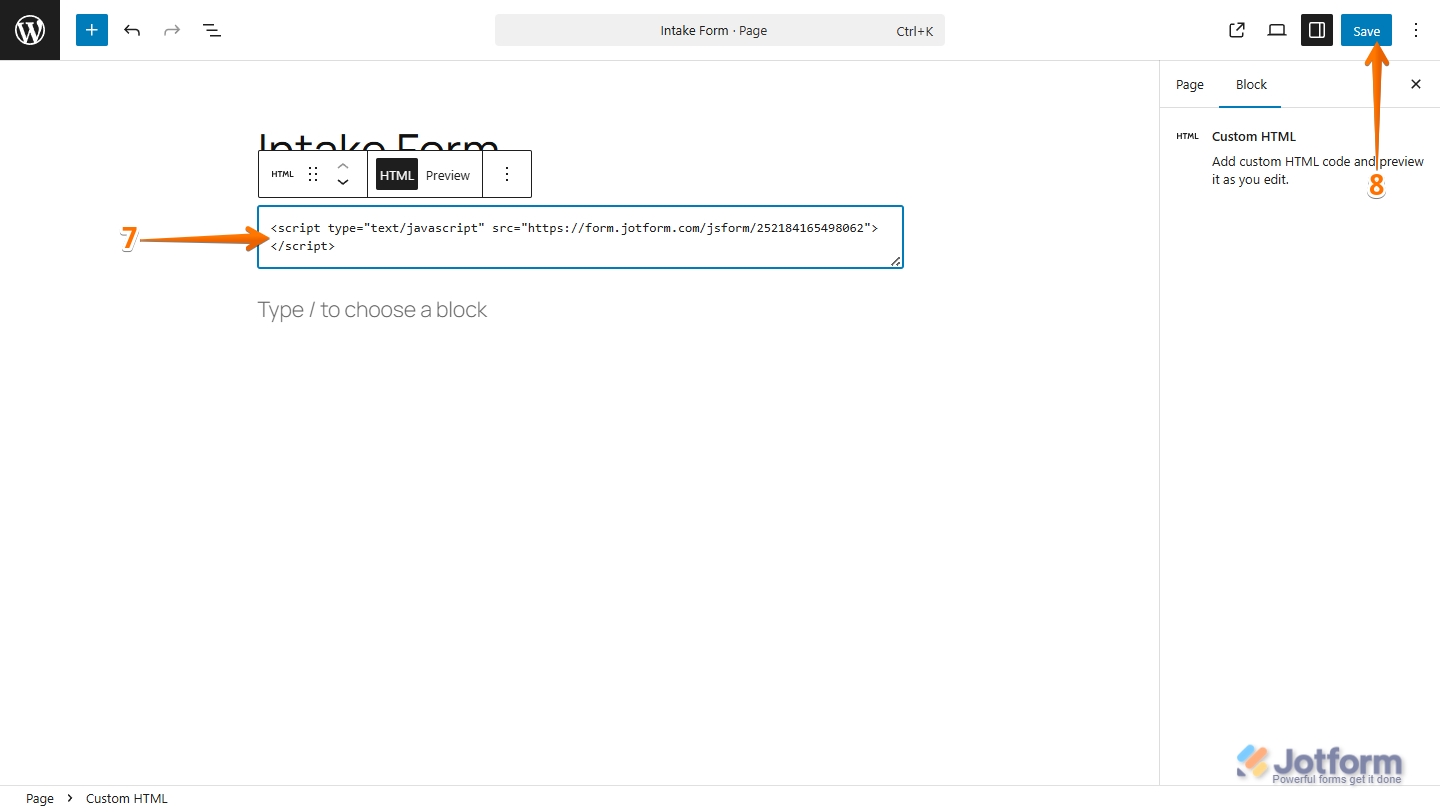Open the block inserter plus button
Viewport: 1440px width, 810px height.
tap(92, 30)
